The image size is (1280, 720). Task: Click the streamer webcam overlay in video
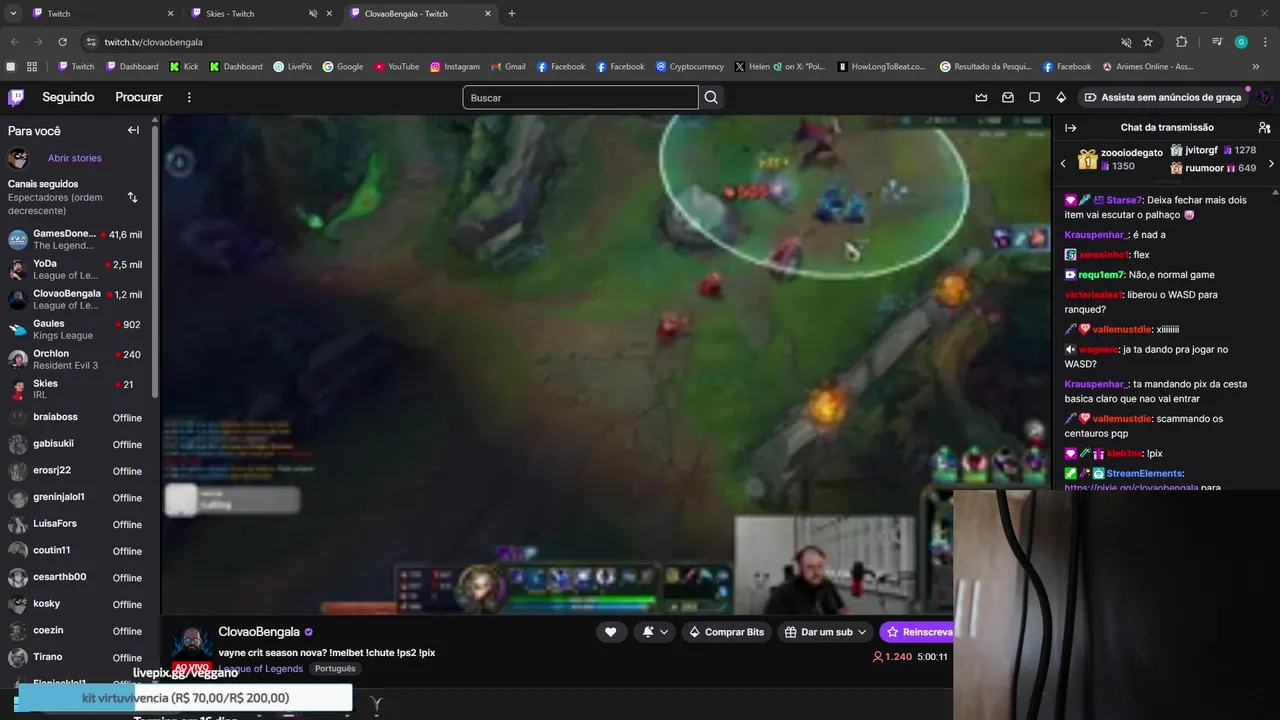tap(826, 565)
